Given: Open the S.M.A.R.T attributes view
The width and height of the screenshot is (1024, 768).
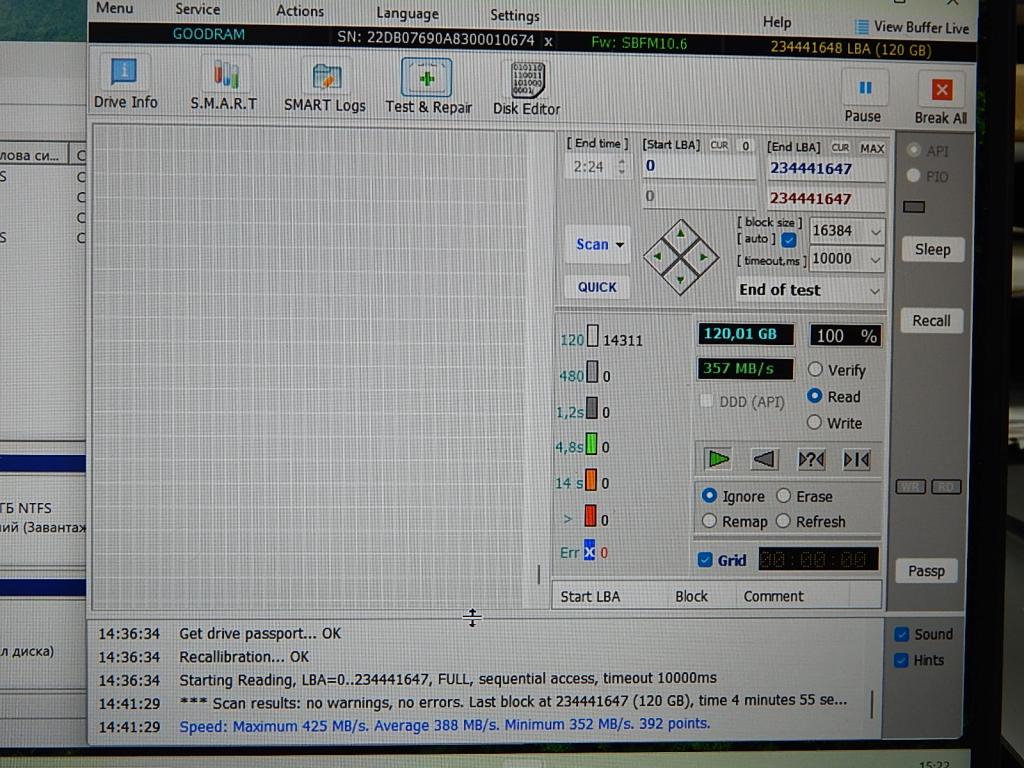Looking at the screenshot, I should [223, 84].
